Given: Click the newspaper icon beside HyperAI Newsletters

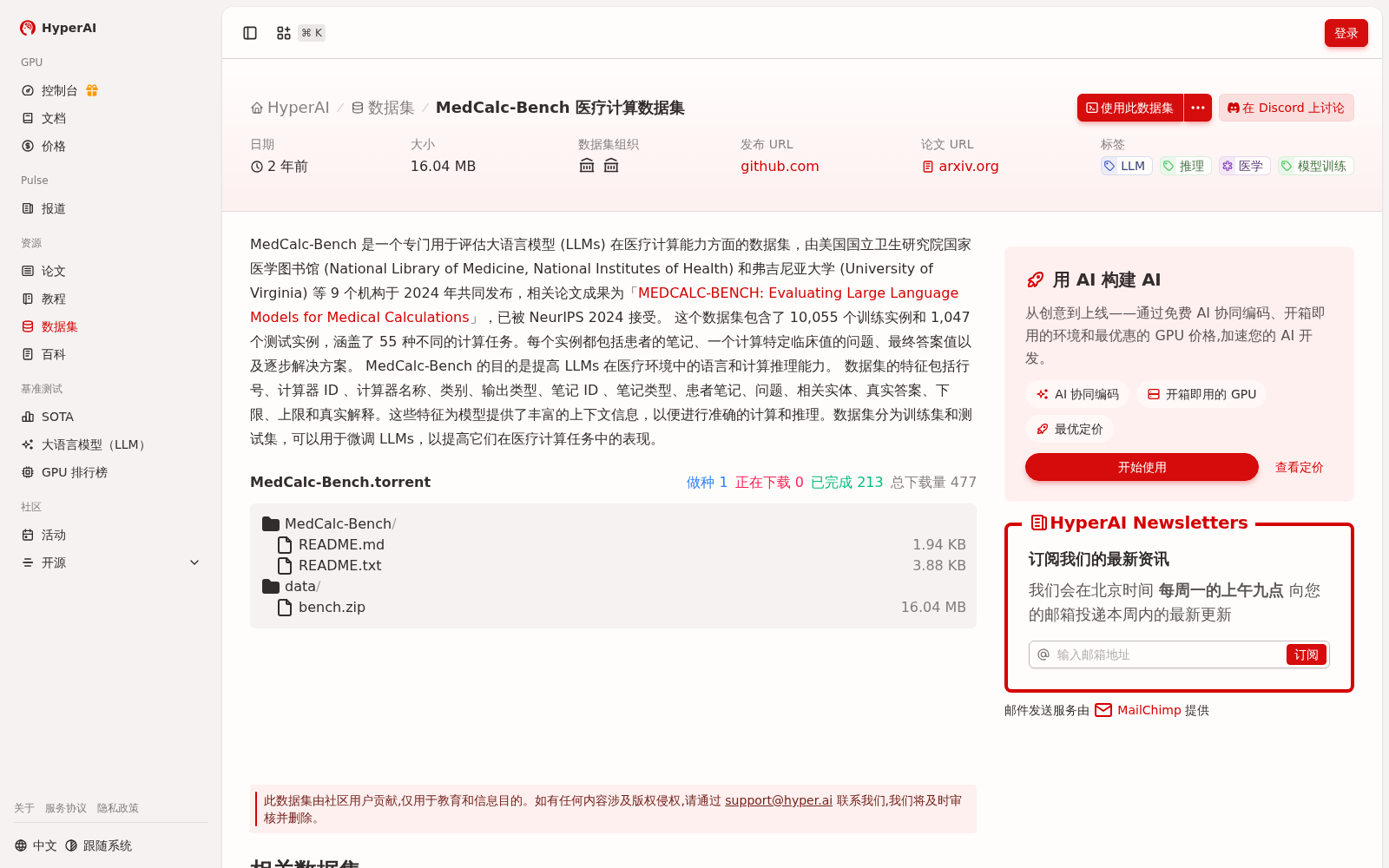Looking at the screenshot, I should [x=1038, y=523].
